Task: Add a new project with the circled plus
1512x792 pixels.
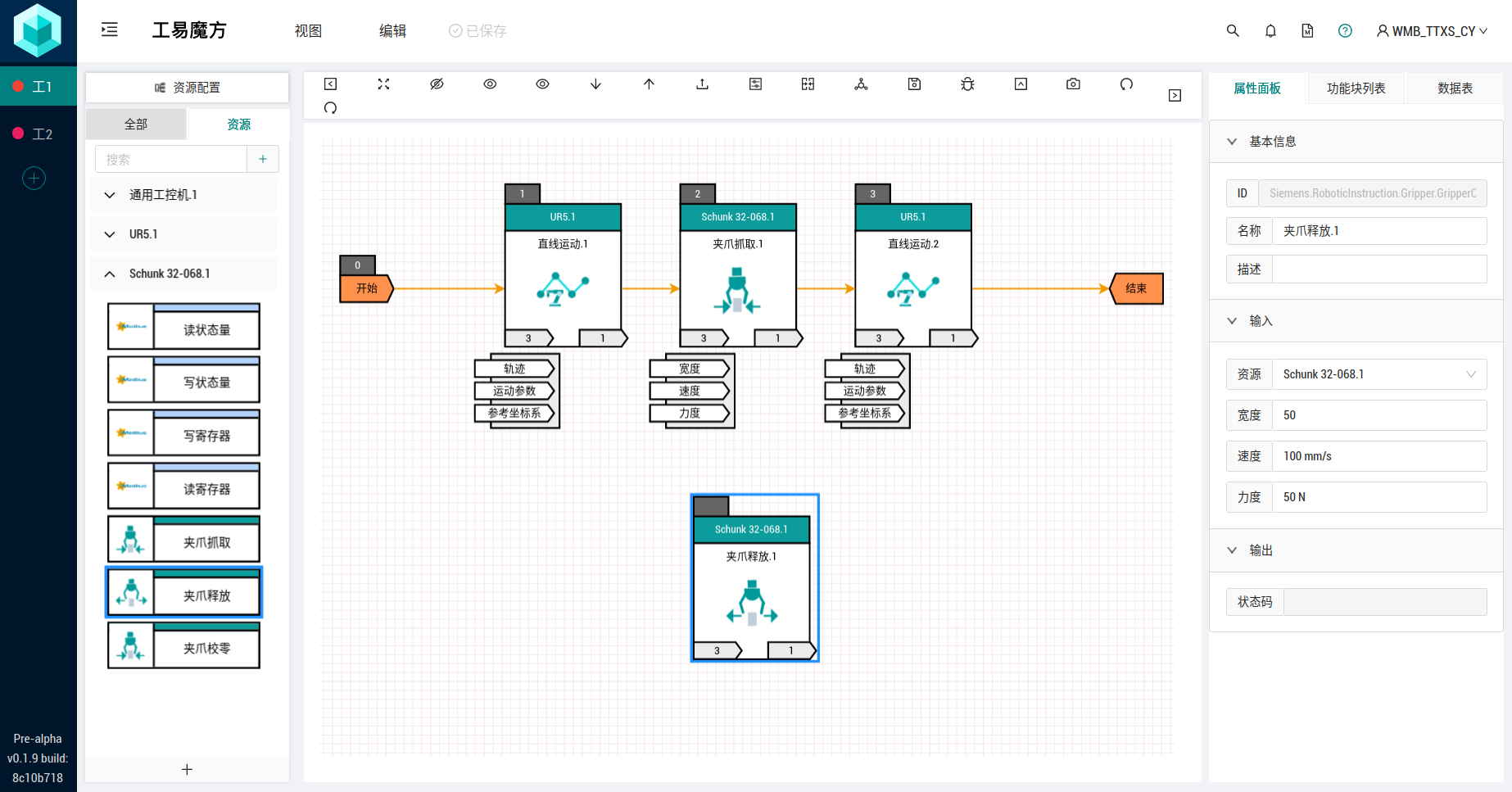Action: point(34,178)
